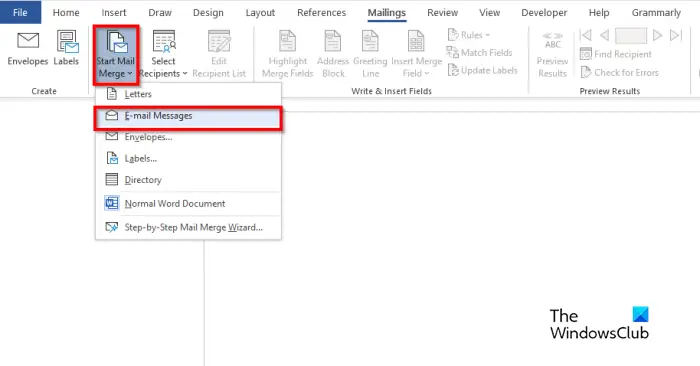The height and width of the screenshot is (366, 700).
Task: Switch to the References tab
Action: click(321, 12)
